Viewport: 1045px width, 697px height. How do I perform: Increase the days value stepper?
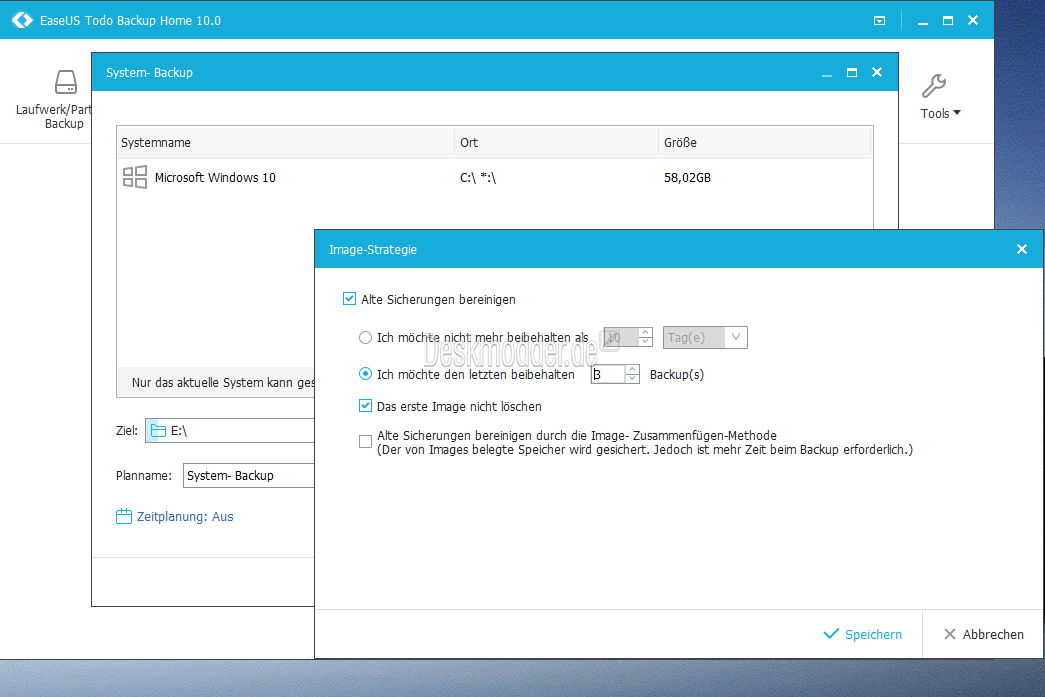coord(645,333)
